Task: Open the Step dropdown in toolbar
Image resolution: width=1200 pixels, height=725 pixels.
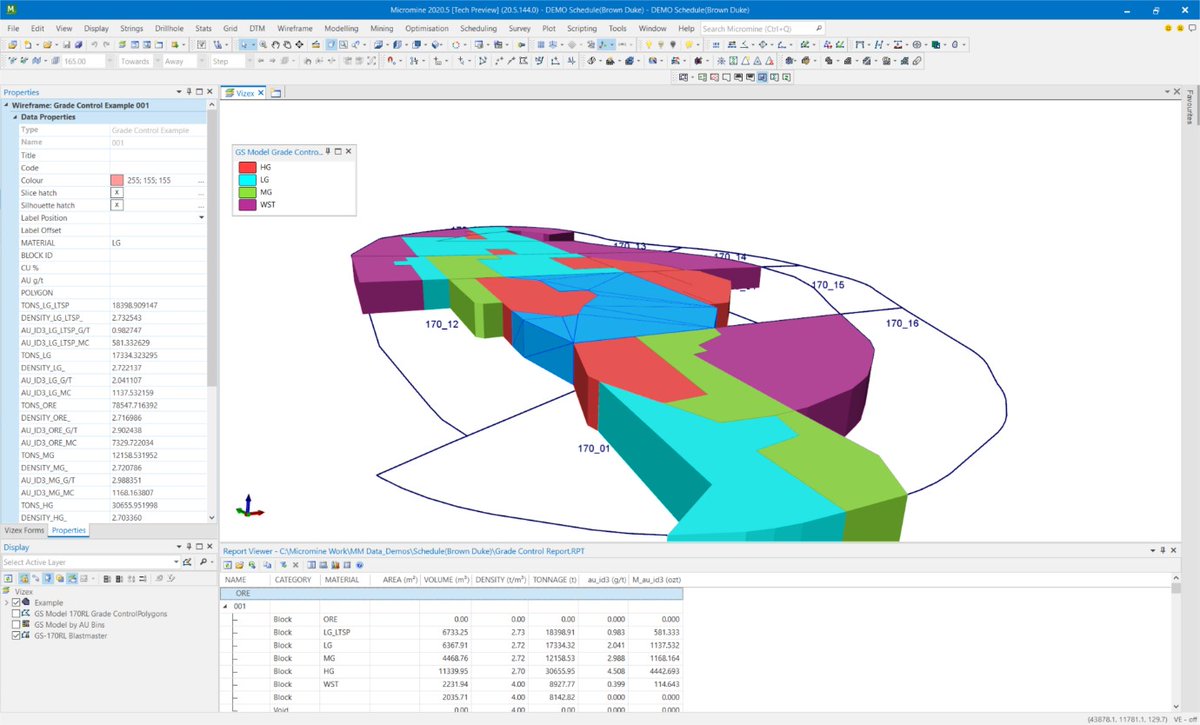Action: [x=249, y=61]
